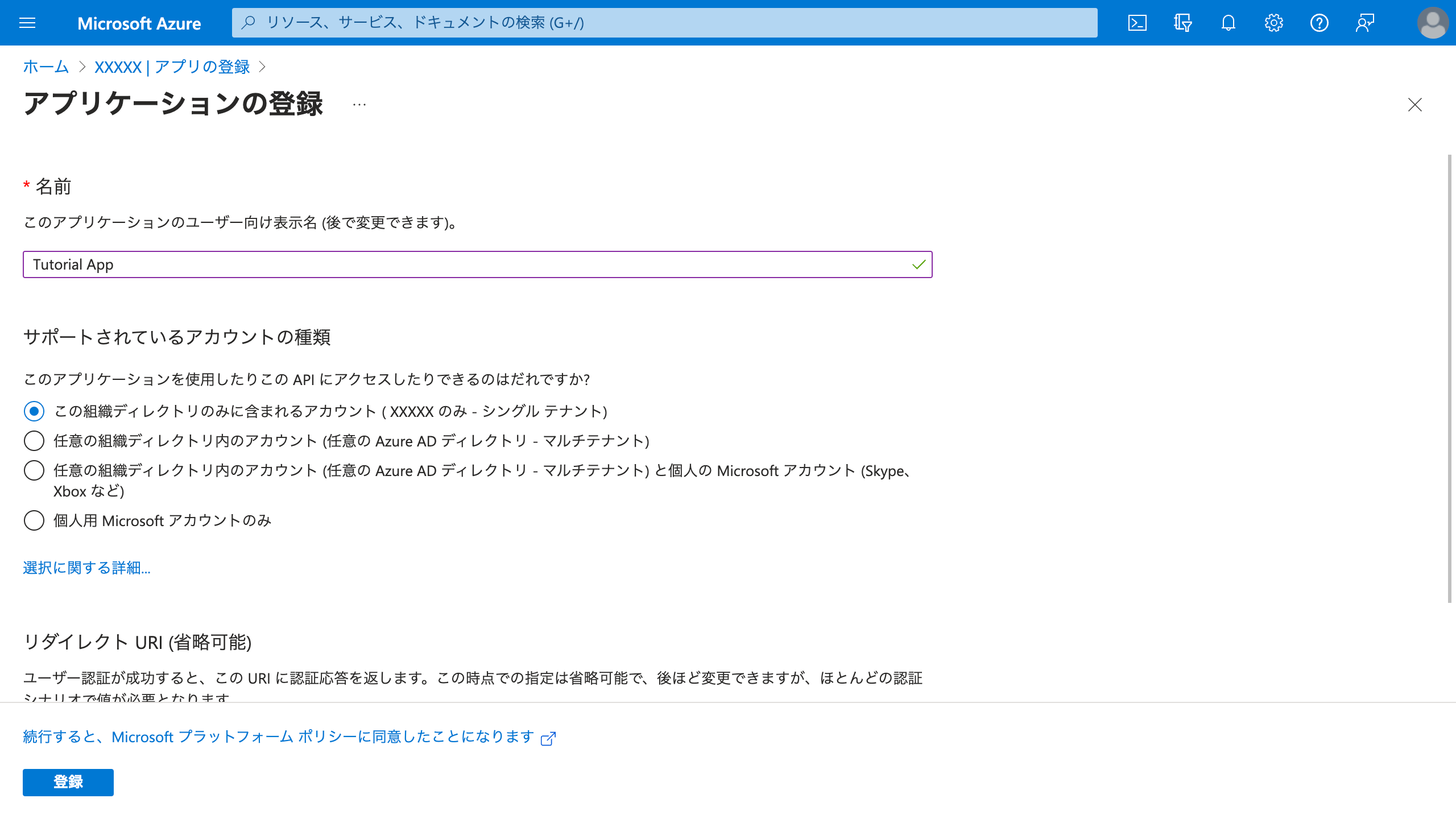Open the hamburger portal menu
Screen dimensions: 1456x819
click(x=27, y=23)
